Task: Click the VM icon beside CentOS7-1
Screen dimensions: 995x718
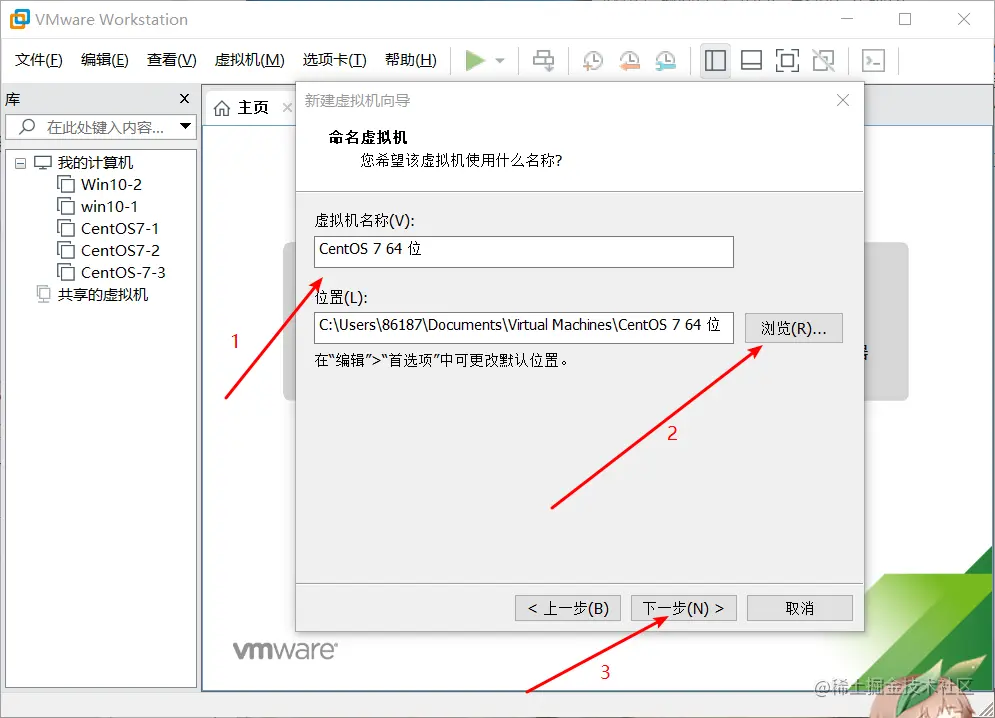Action: tap(66, 229)
